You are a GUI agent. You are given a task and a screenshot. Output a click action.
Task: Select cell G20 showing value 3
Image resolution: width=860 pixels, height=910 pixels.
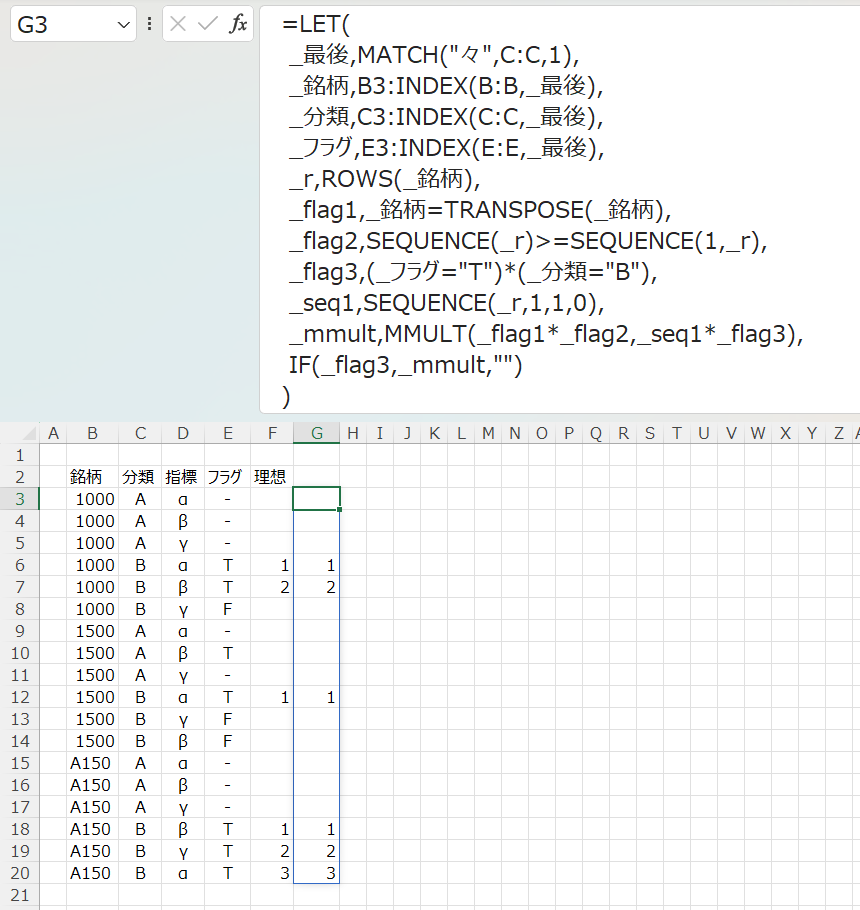coord(317,872)
